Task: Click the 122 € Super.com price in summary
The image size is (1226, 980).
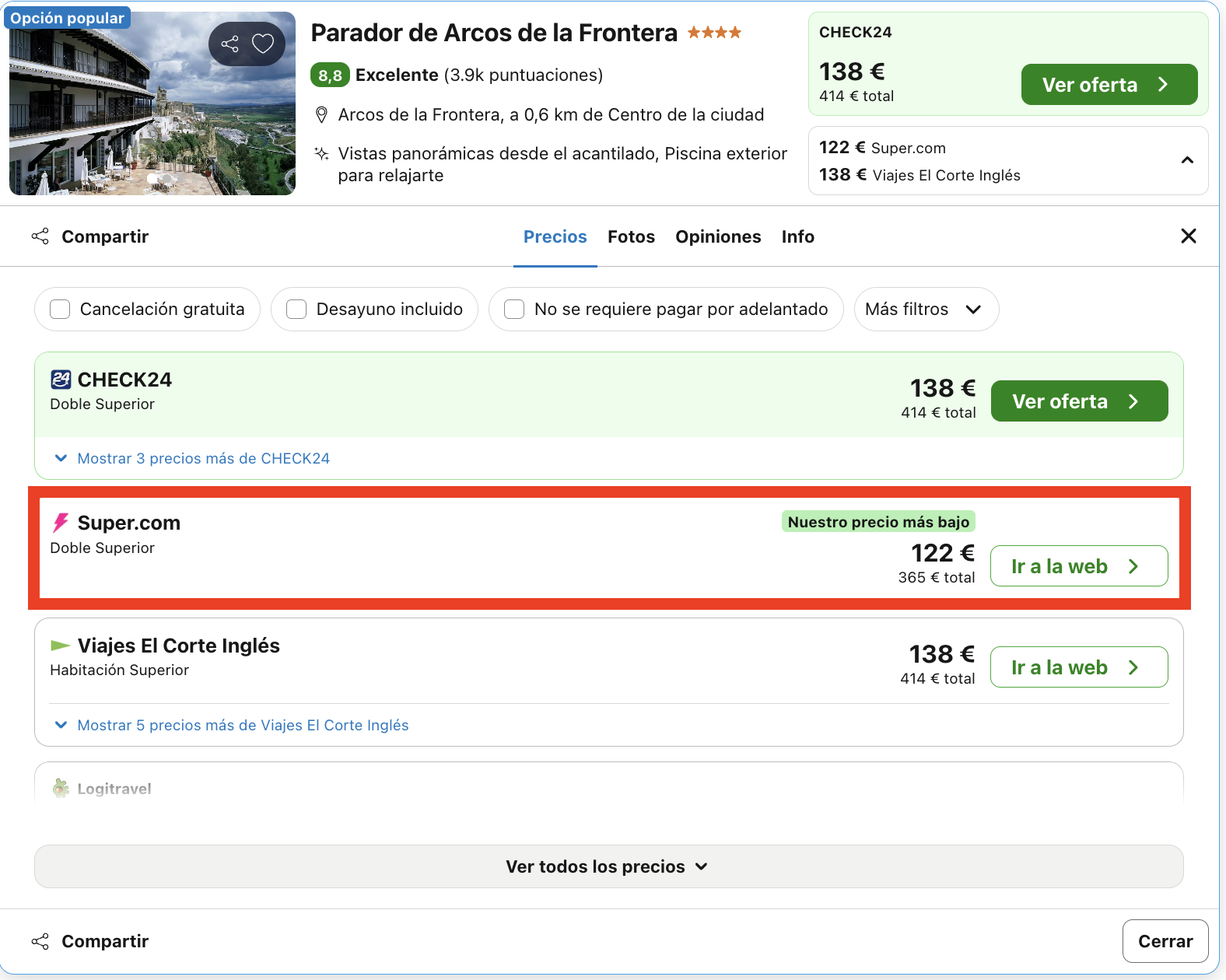Action: click(x=882, y=148)
